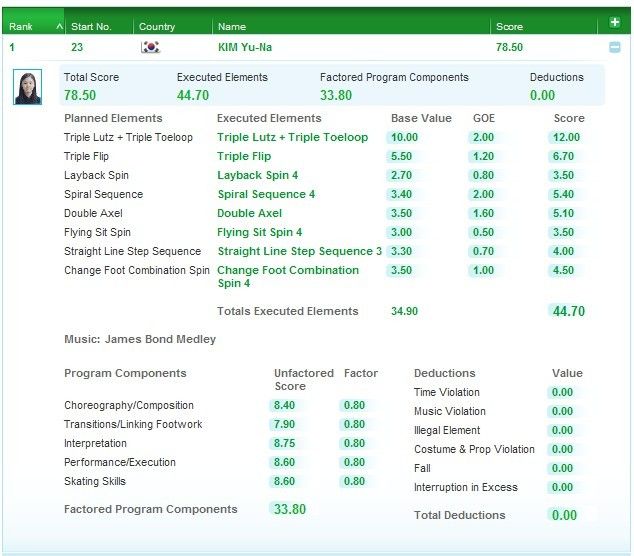Click the 3.00 base value for Flying Sit Spin
634x556 pixels.
pyautogui.click(x=401, y=233)
